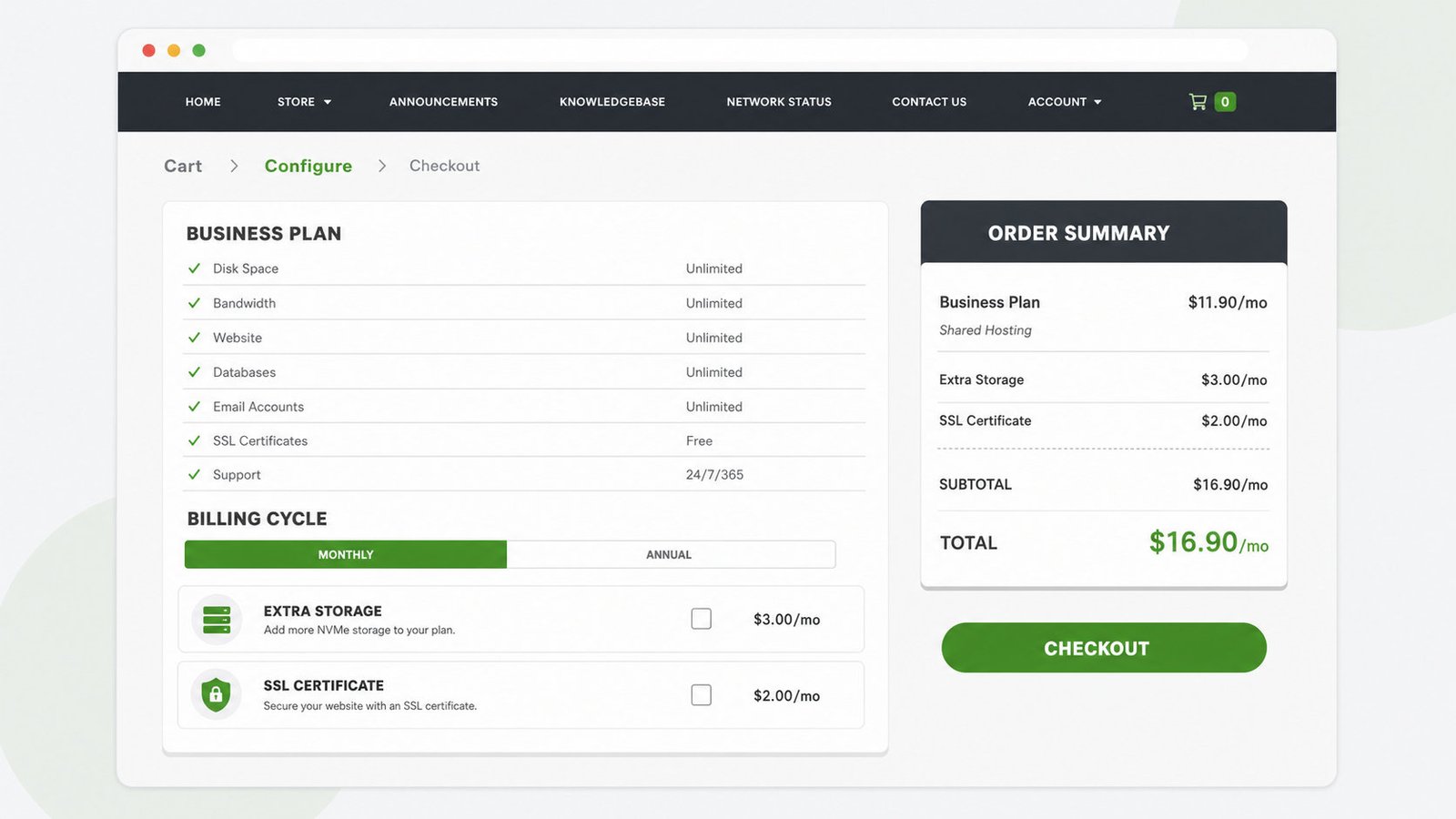Click the SSL Certificate addon title

(x=324, y=685)
